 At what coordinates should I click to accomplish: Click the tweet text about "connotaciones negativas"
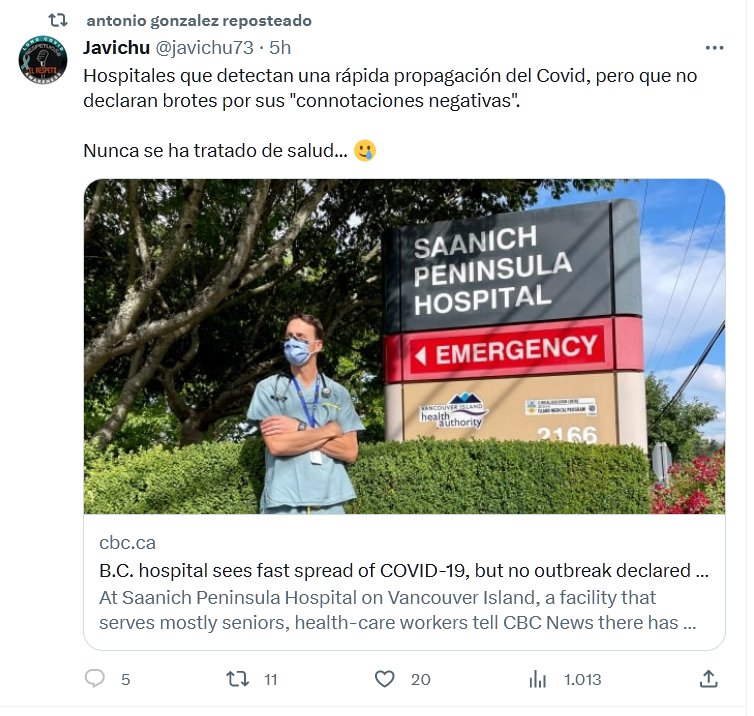[390, 89]
